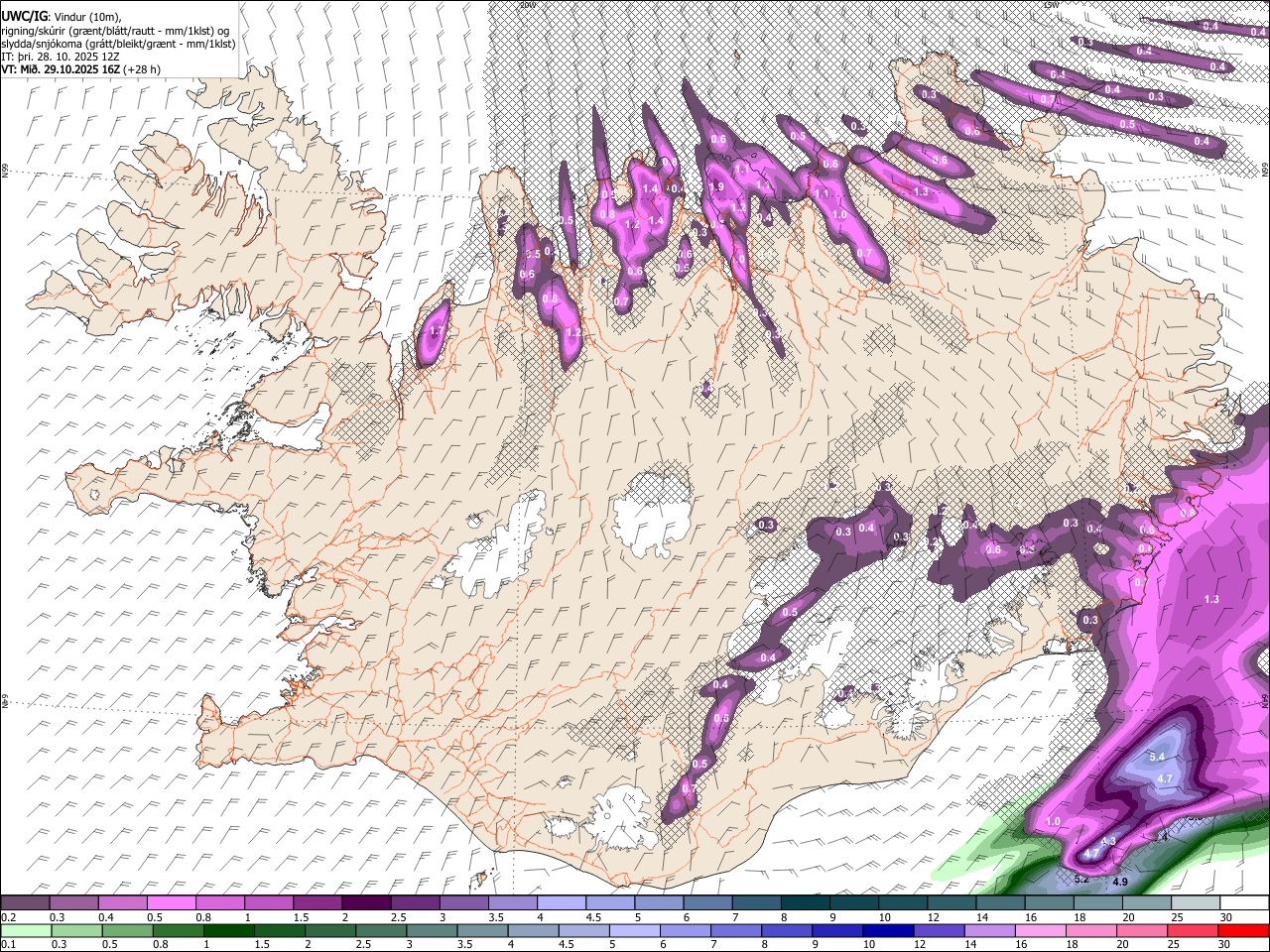
Task: Click the '12' label on the upper scale
Action: 932,917
